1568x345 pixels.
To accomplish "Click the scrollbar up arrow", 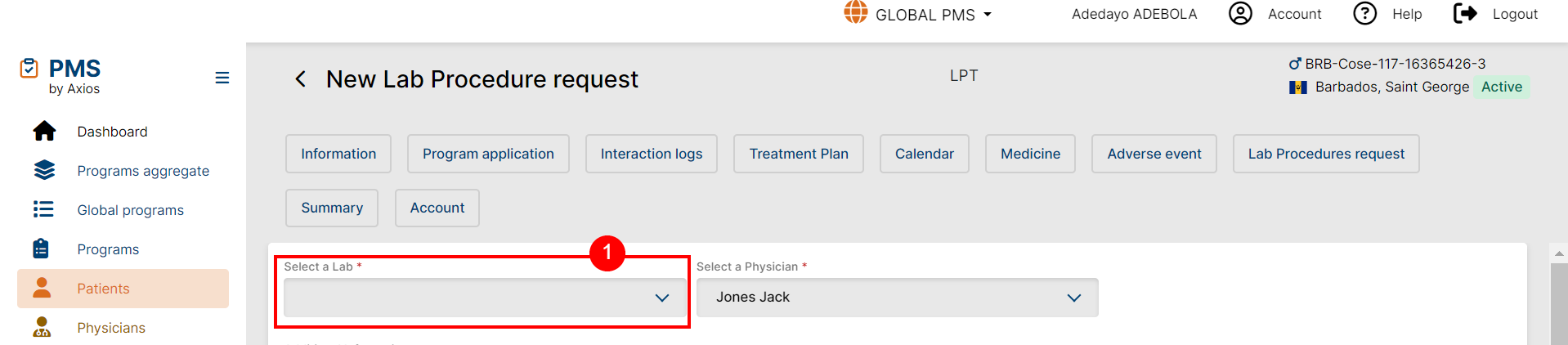I will 1559,254.
